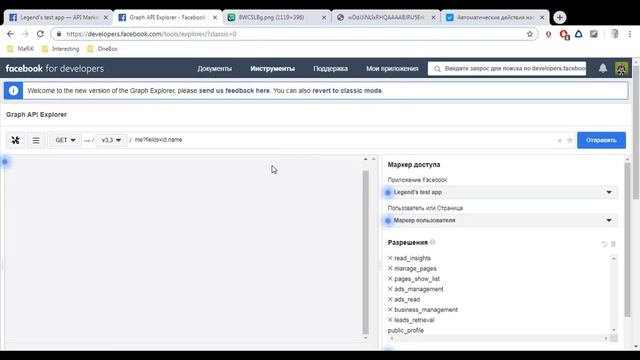The height and width of the screenshot is (360, 640).
Task: Open the hamburger list menu beside GET
Action: tap(36, 140)
